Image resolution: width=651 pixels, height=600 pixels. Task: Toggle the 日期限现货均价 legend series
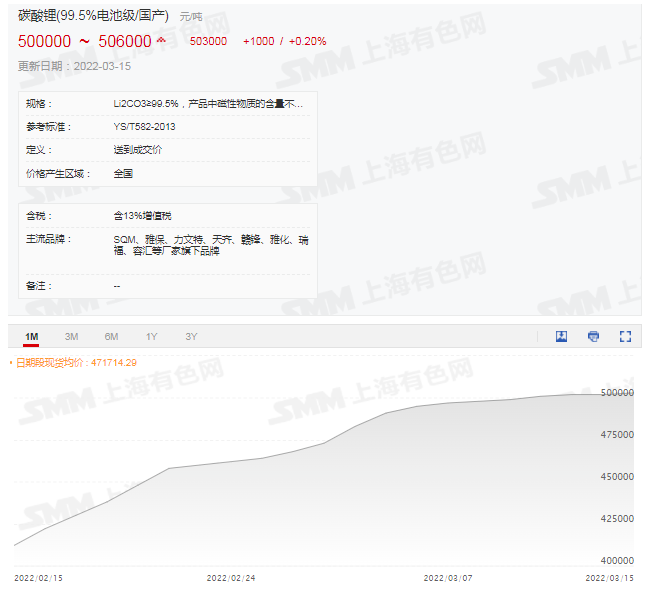pyautogui.click(x=76, y=363)
